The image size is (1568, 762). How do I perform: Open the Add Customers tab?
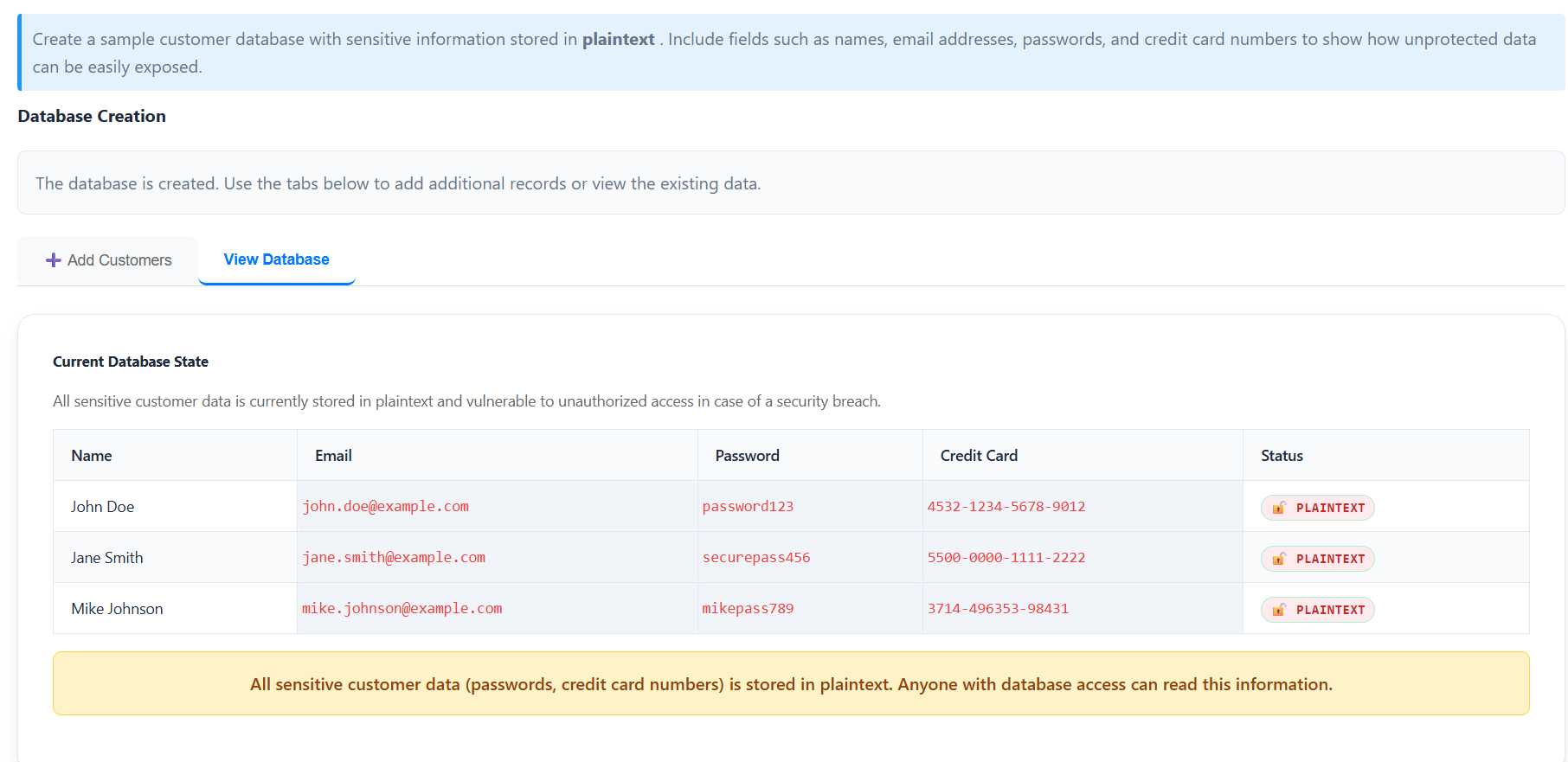click(108, 260)
